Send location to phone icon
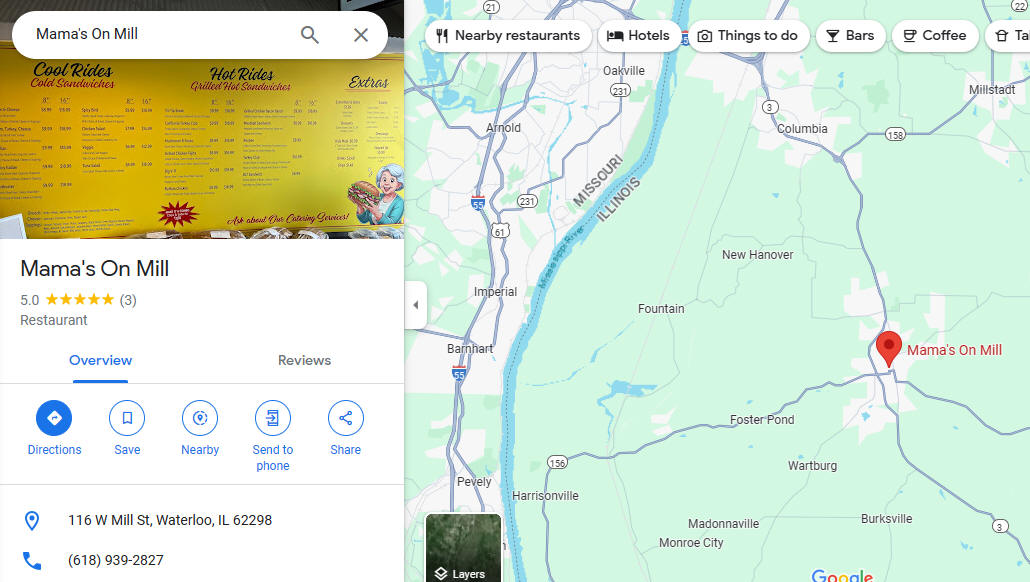The height and width of the screenshot is (582, 1030). click(273, 418)
